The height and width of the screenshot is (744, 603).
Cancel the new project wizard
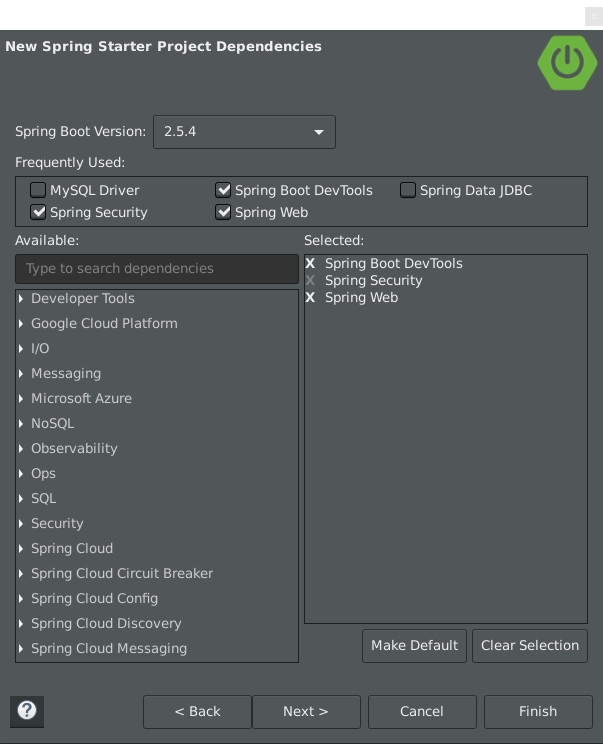422,712
